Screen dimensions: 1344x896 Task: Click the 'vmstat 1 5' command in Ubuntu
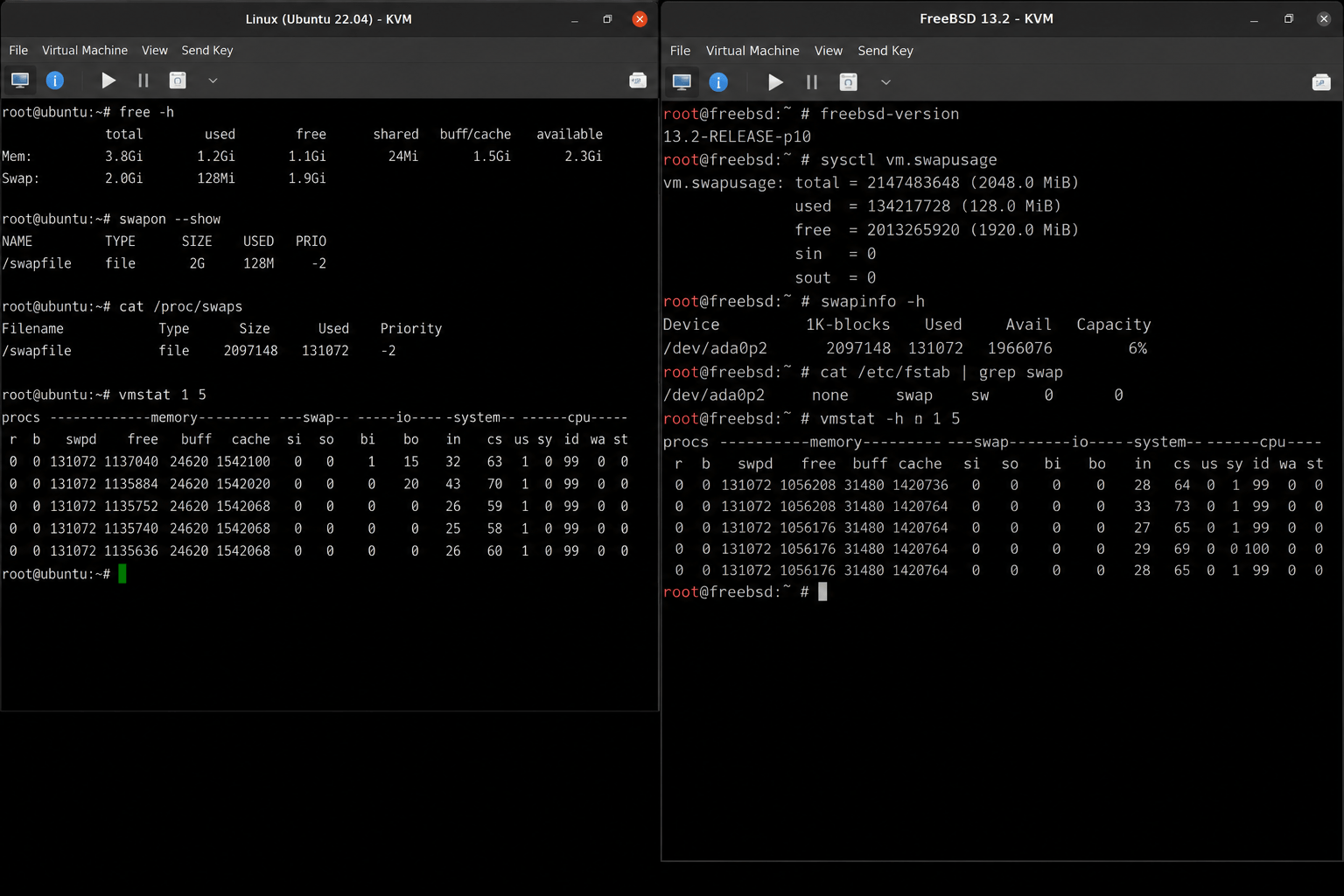point(162,395)
